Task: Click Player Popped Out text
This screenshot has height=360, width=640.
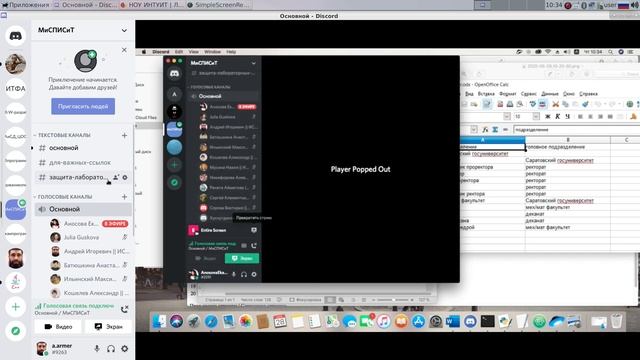Action: point(360,169)
